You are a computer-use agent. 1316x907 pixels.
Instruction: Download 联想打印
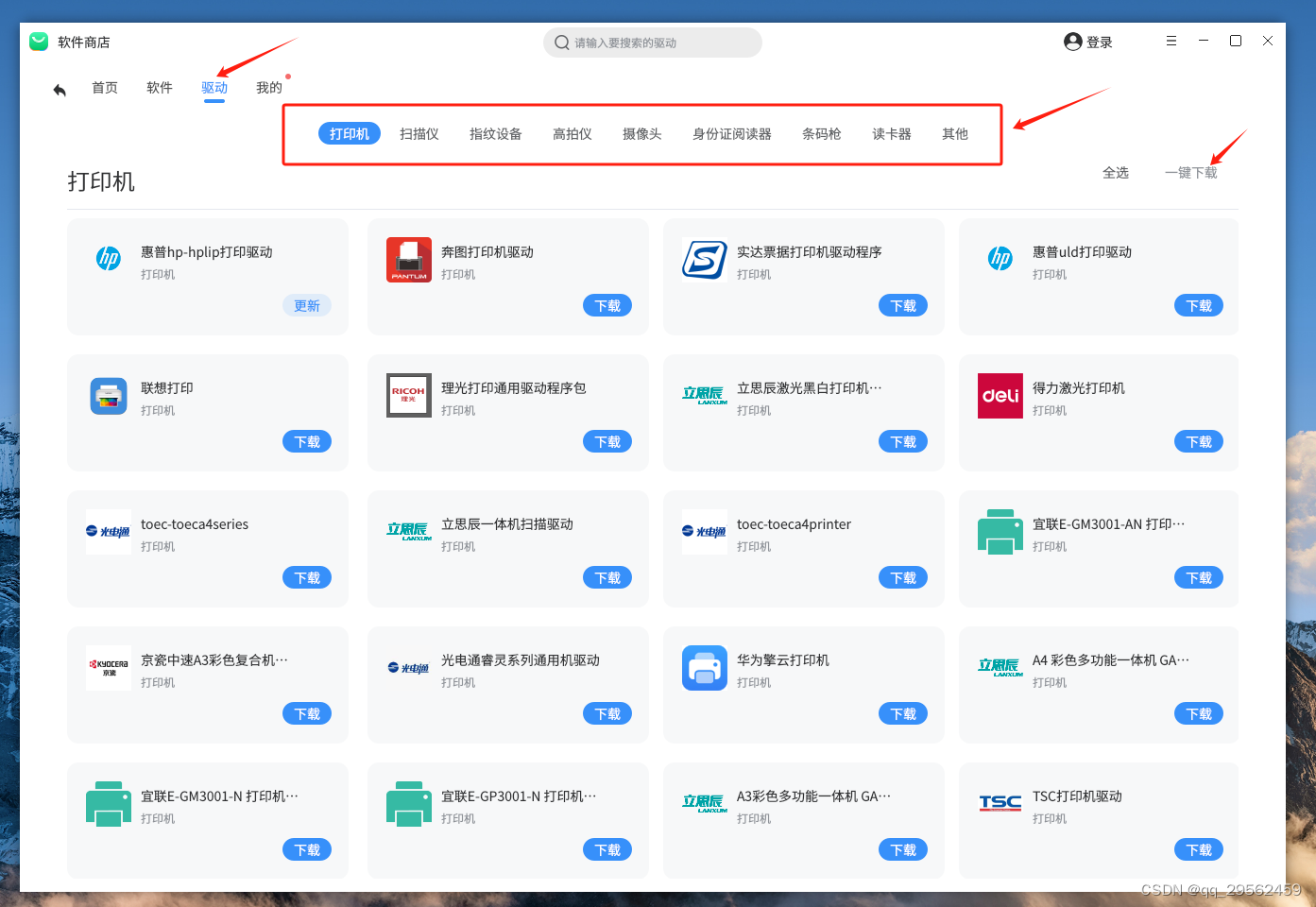[307, 442]
